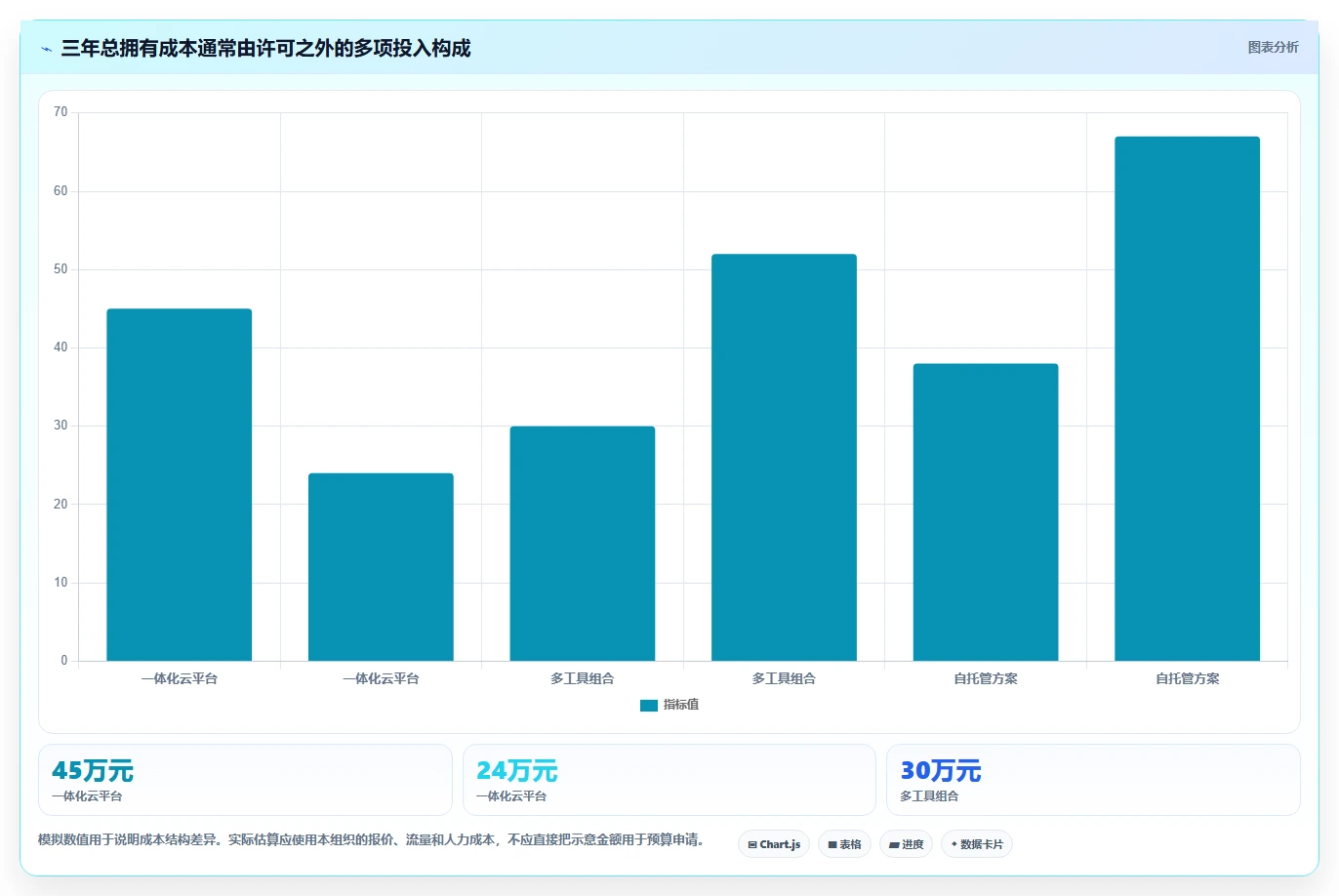Click the 表格 tag chip
This screenshot has width=1339, height=896.
(x=844, y=844)
